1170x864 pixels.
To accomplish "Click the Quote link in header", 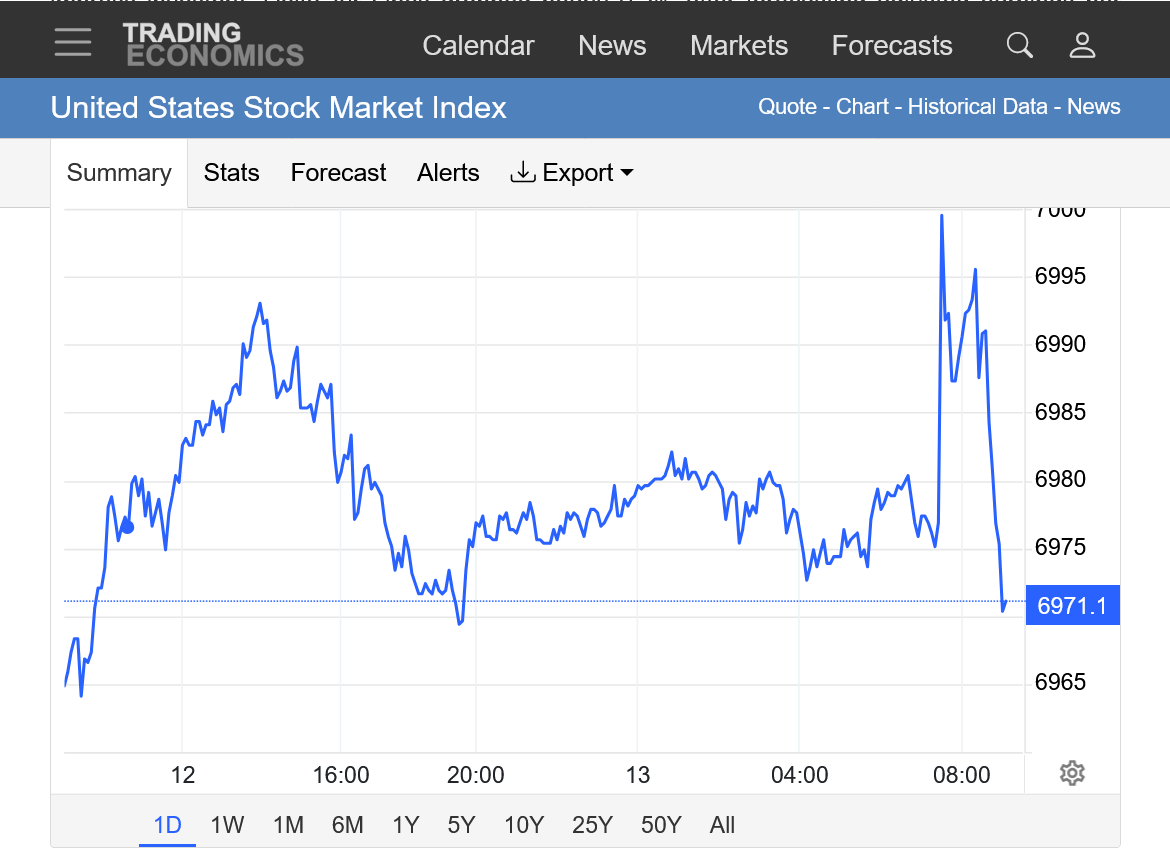I will [787, 107].
